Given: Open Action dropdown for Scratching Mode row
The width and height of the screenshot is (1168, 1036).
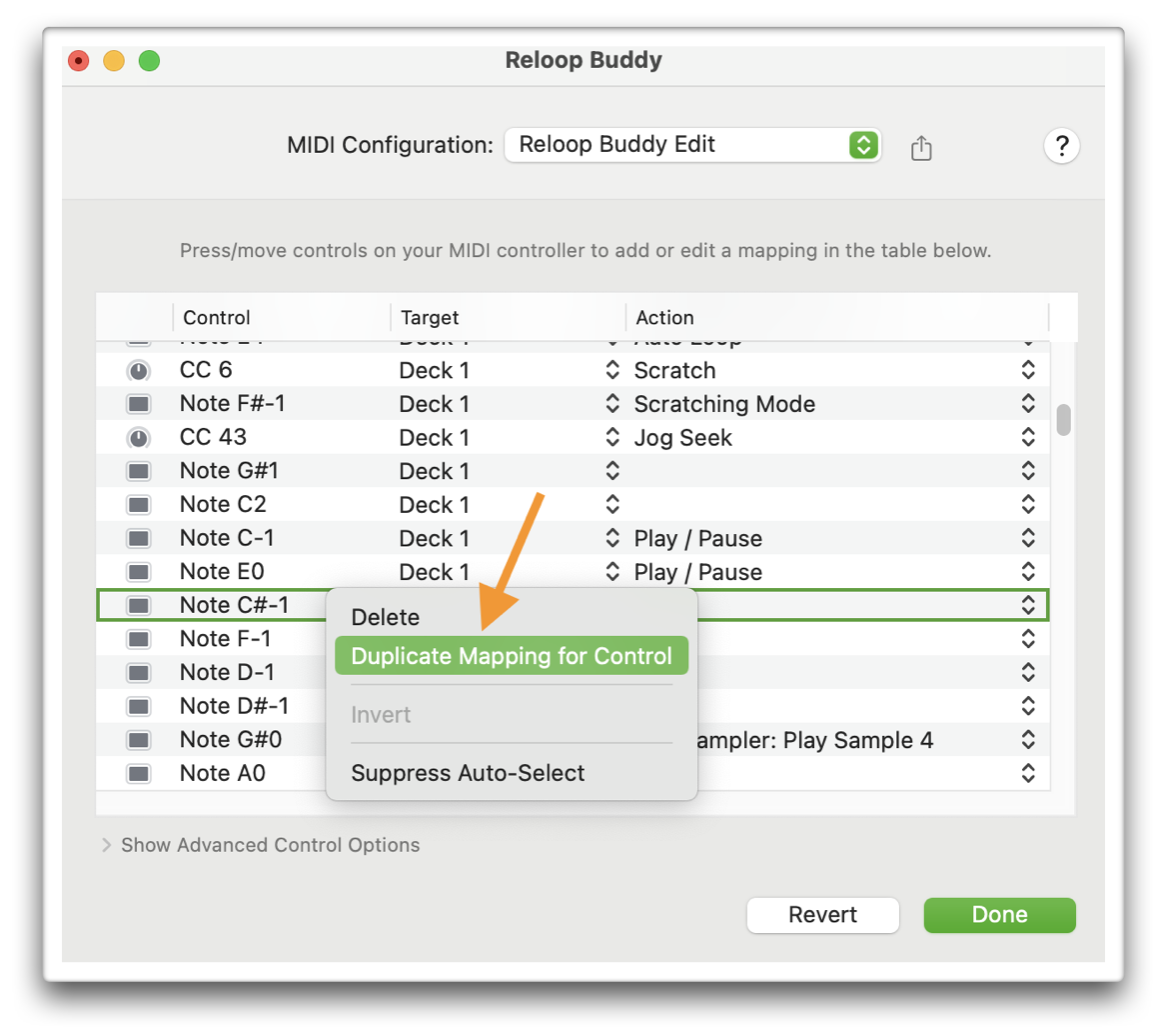Looking at the screenshot, I should (x=1028, y=403).
